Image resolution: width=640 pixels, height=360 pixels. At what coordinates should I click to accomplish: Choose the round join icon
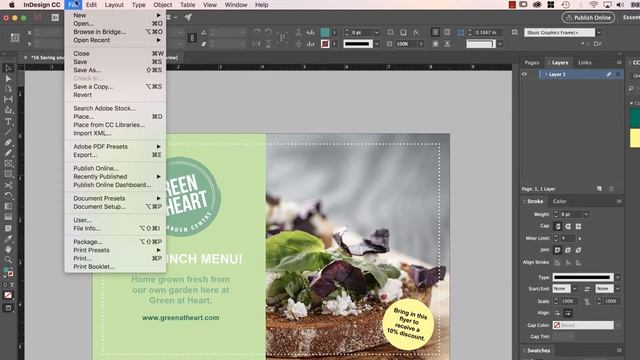click(568, 250)
